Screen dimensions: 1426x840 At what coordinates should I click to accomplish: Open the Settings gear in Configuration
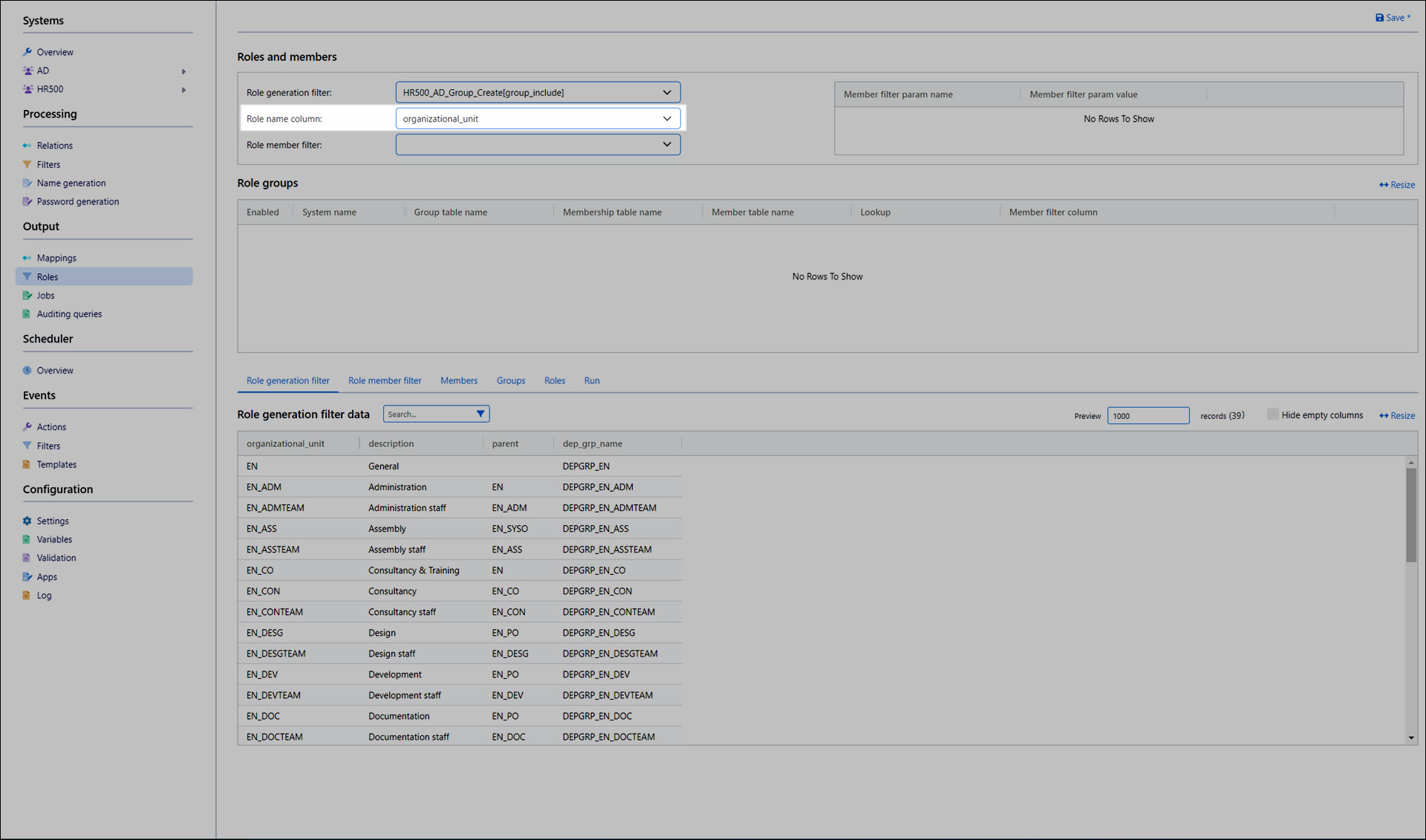(x=27, y=521)
